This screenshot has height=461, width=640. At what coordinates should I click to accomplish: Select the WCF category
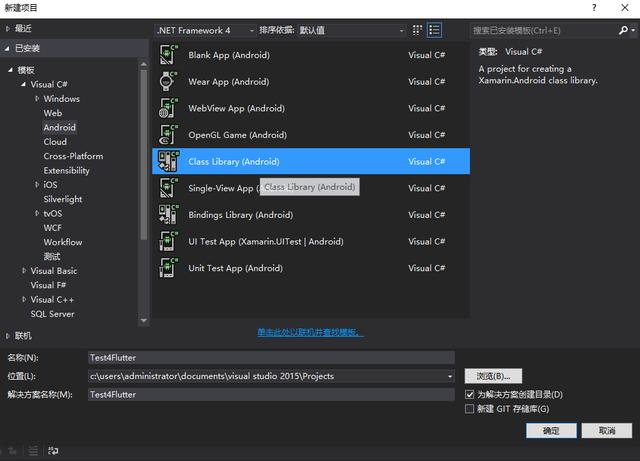[53, 227]
